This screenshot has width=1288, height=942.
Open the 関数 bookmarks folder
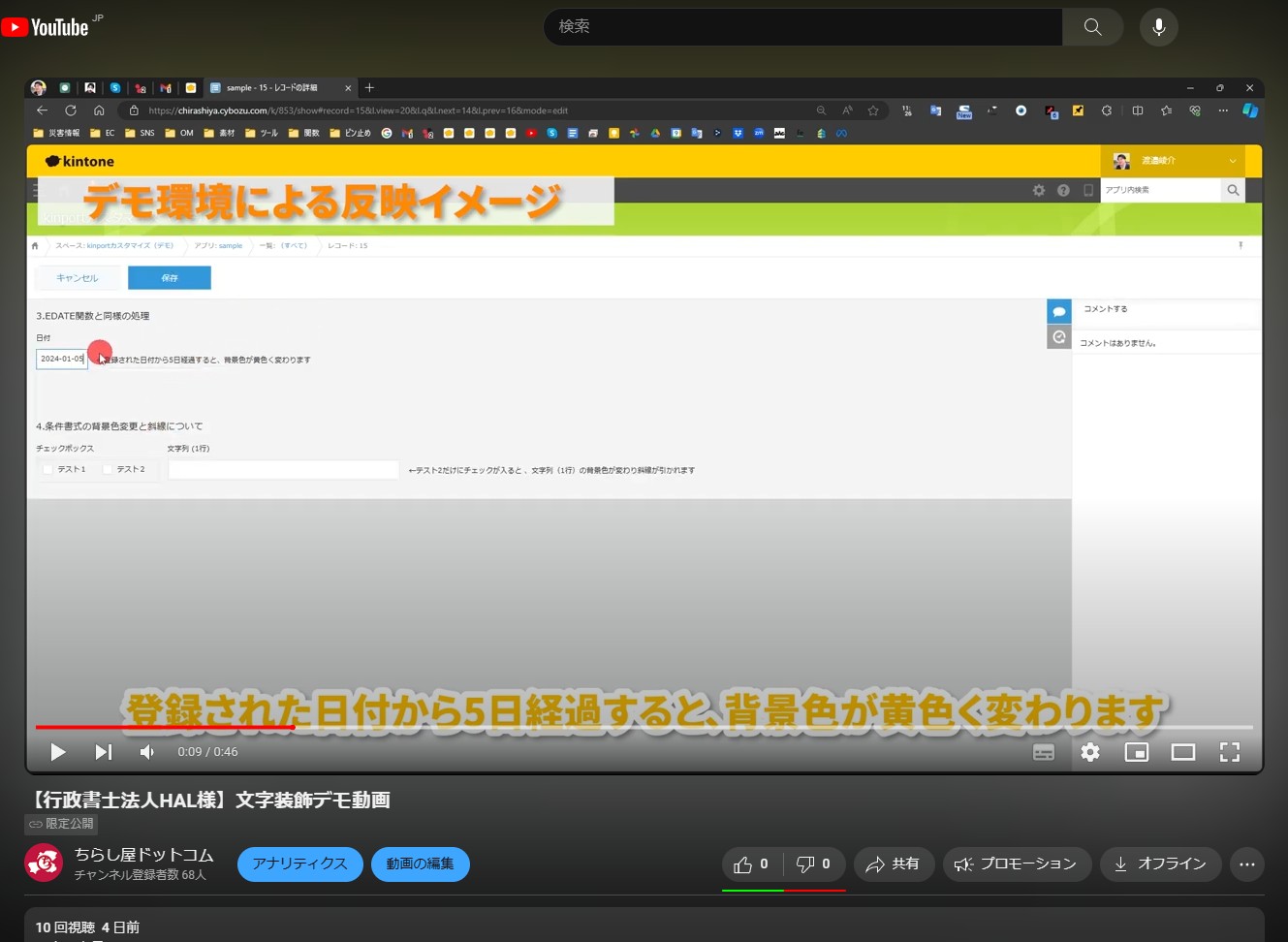pos(304,133)
